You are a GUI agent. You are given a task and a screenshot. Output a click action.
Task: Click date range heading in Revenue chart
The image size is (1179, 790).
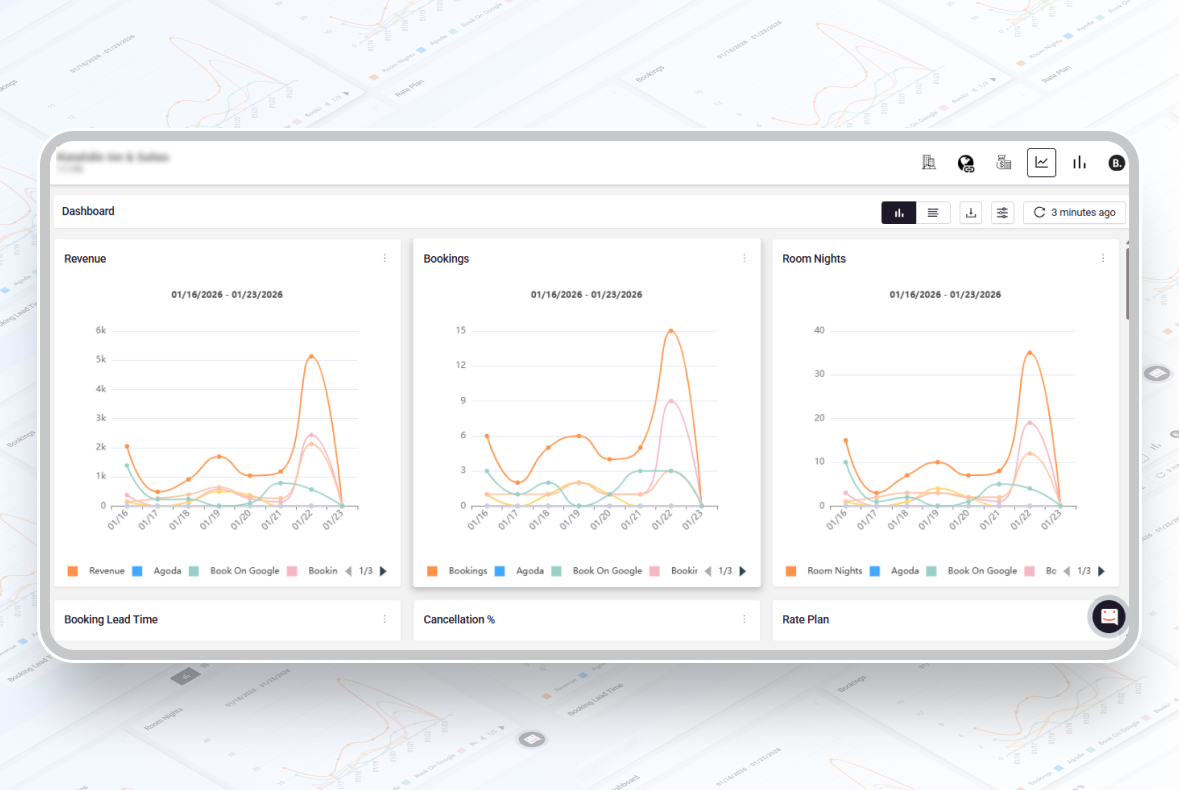pyautogui.click(x=227, y=295)
